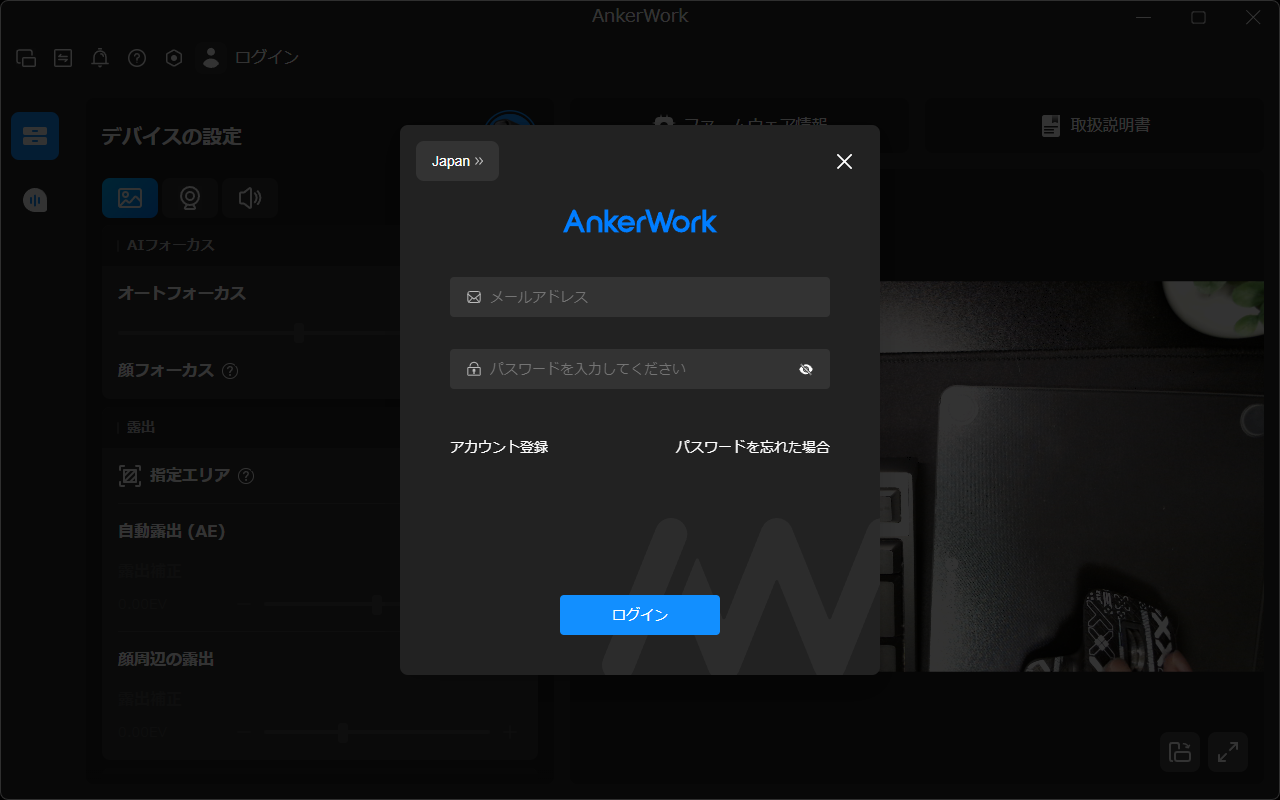Screen dimensions: 1280x800
Task: Open the notifications bell
Action: point(100,58)
